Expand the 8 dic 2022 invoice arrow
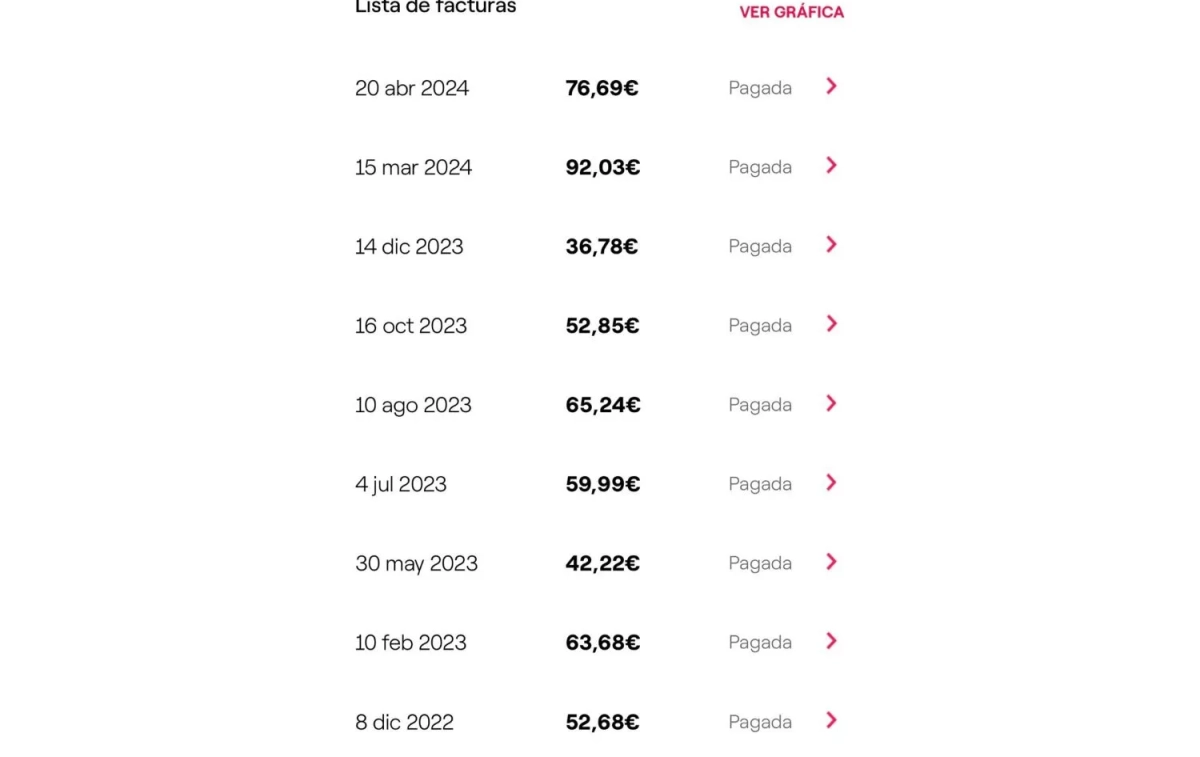1200x757 pixels. (x=831, y=721)
